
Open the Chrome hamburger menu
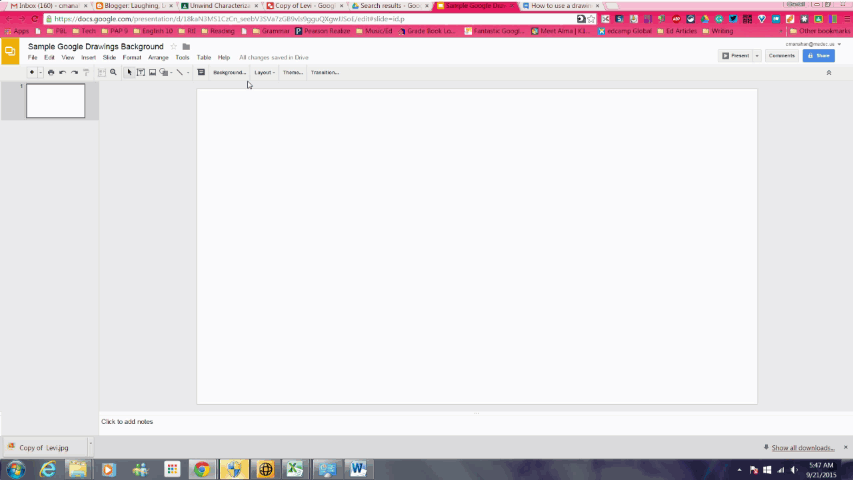(847, 19)
